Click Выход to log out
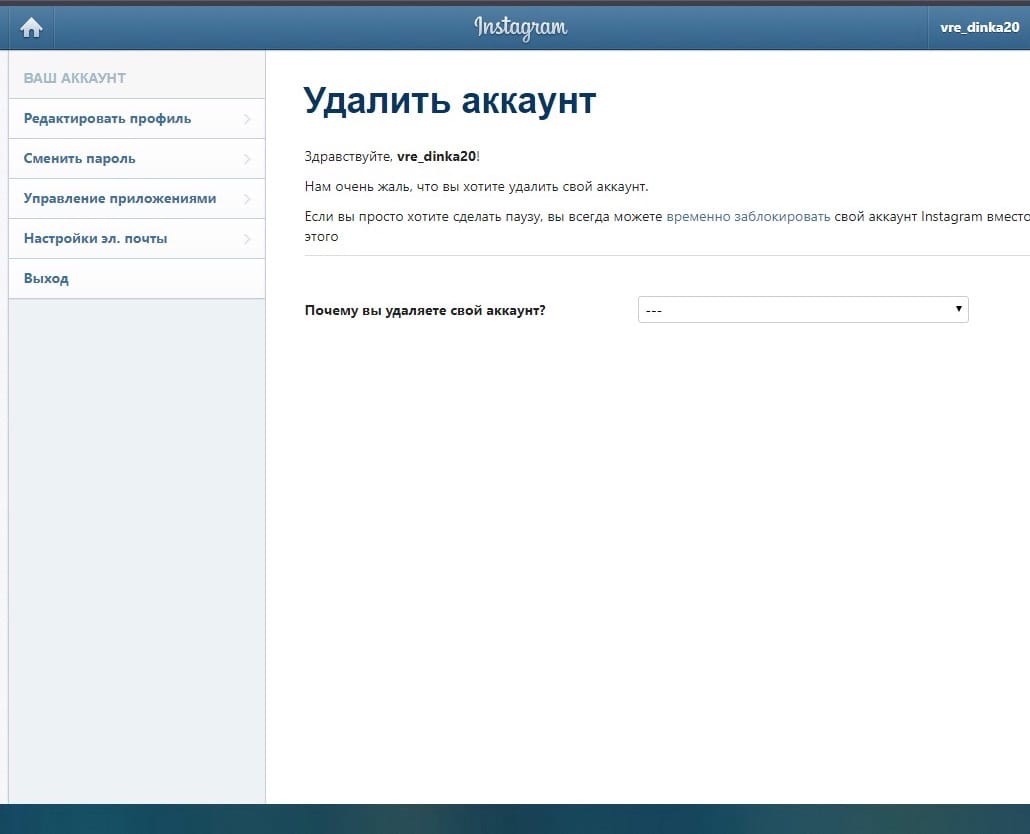Image resolution: width=1030 pixels, height=834 pixels. coord(137,278)
